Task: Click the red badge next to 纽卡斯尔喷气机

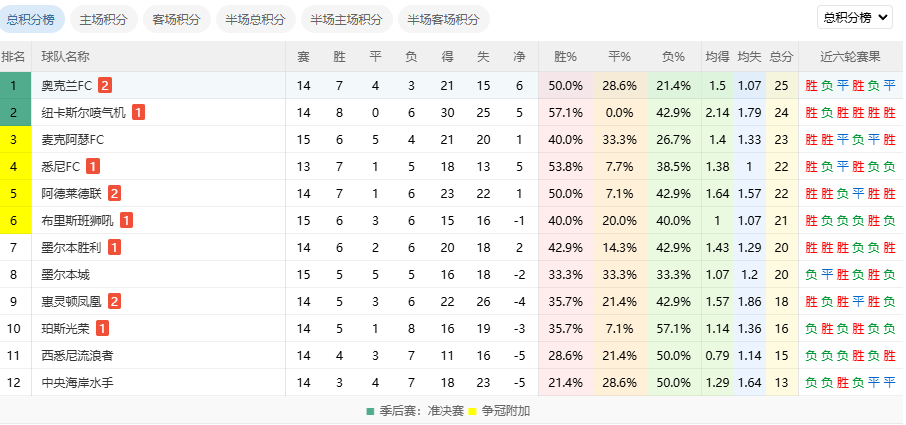Action: (x=138, y=113)
